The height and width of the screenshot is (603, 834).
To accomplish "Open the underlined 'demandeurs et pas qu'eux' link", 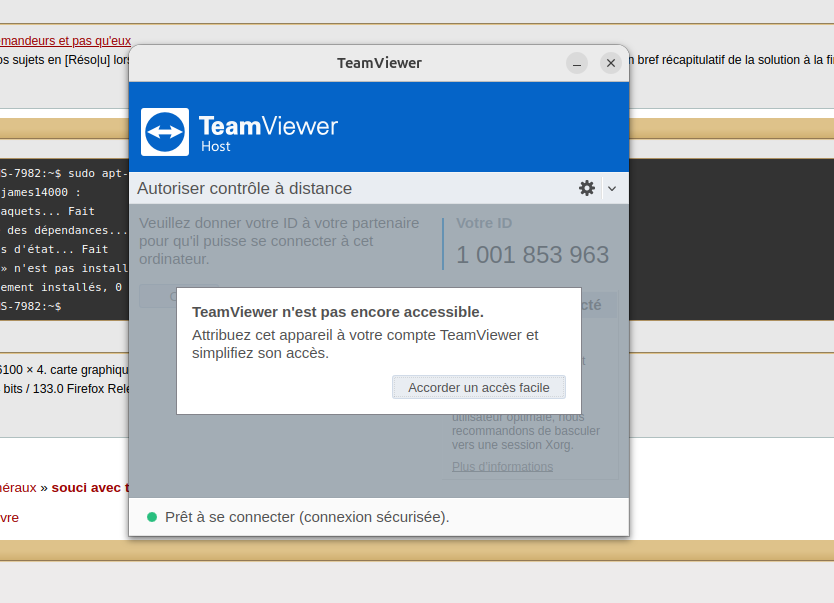I will pos(65,41).
